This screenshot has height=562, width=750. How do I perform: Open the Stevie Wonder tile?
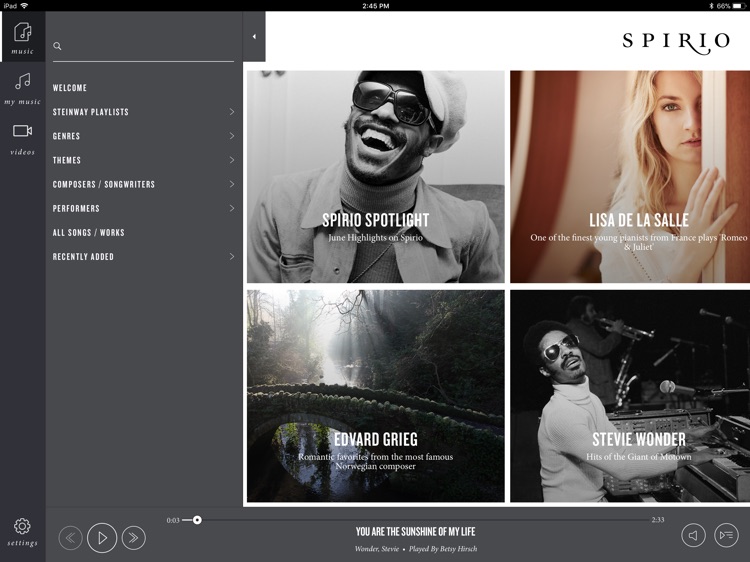tap(630, 396)
